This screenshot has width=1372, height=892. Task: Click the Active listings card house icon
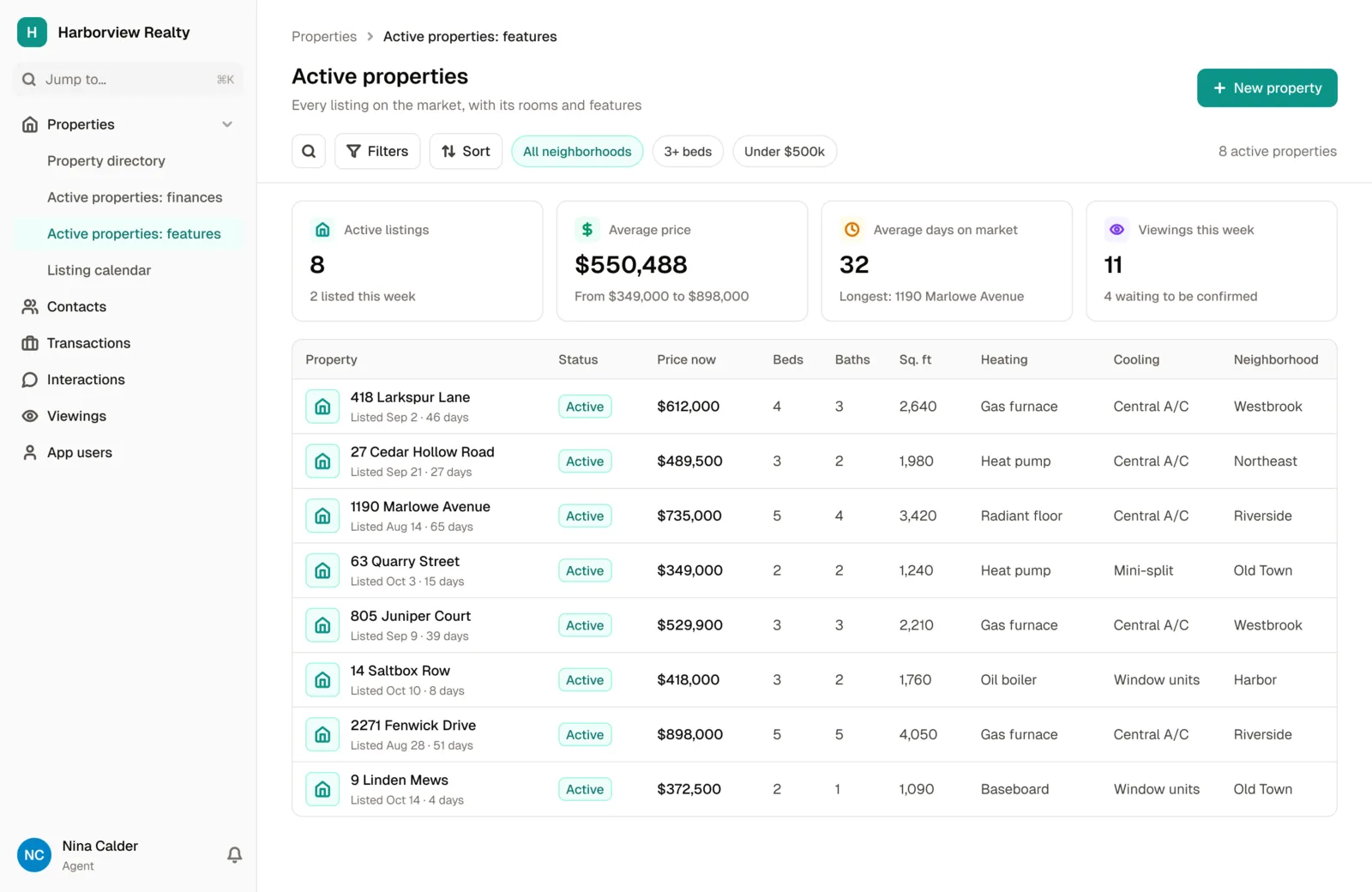pos(322,230)
